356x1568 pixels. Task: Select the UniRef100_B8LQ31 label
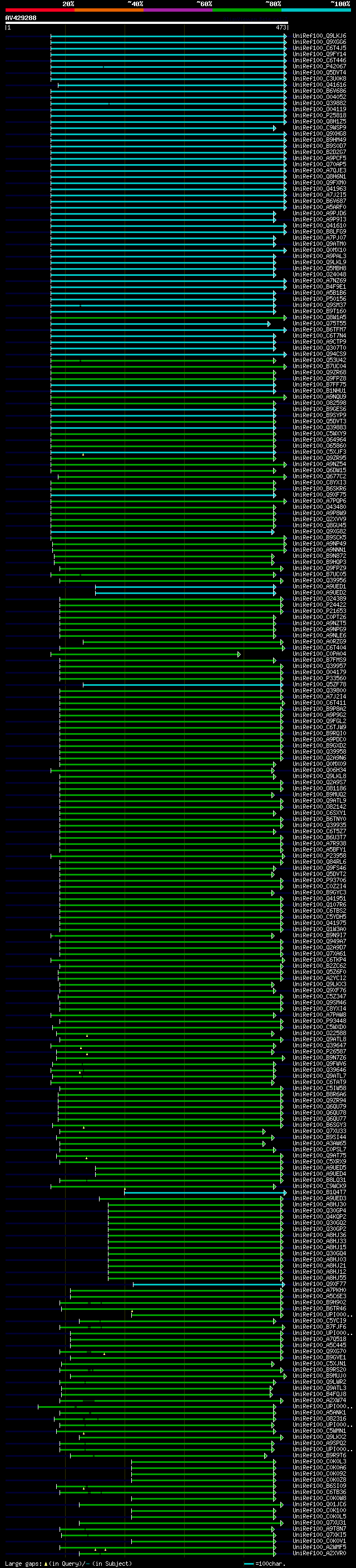319,1180
